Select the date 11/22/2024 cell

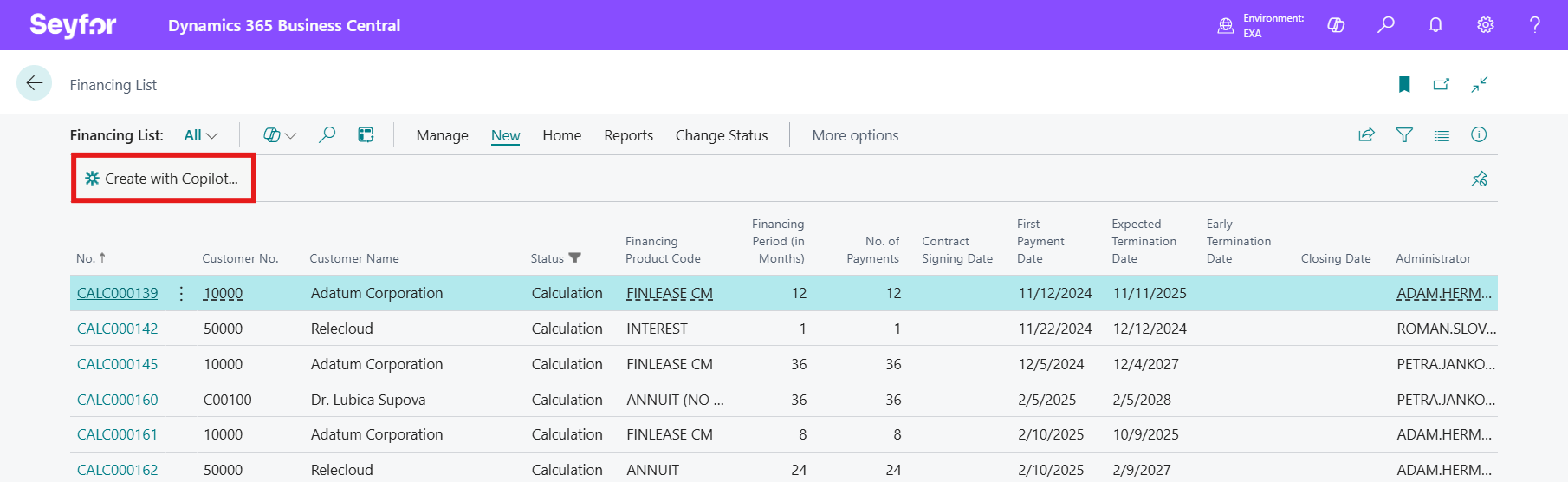pyautogui.click(x=1055, y=329)
